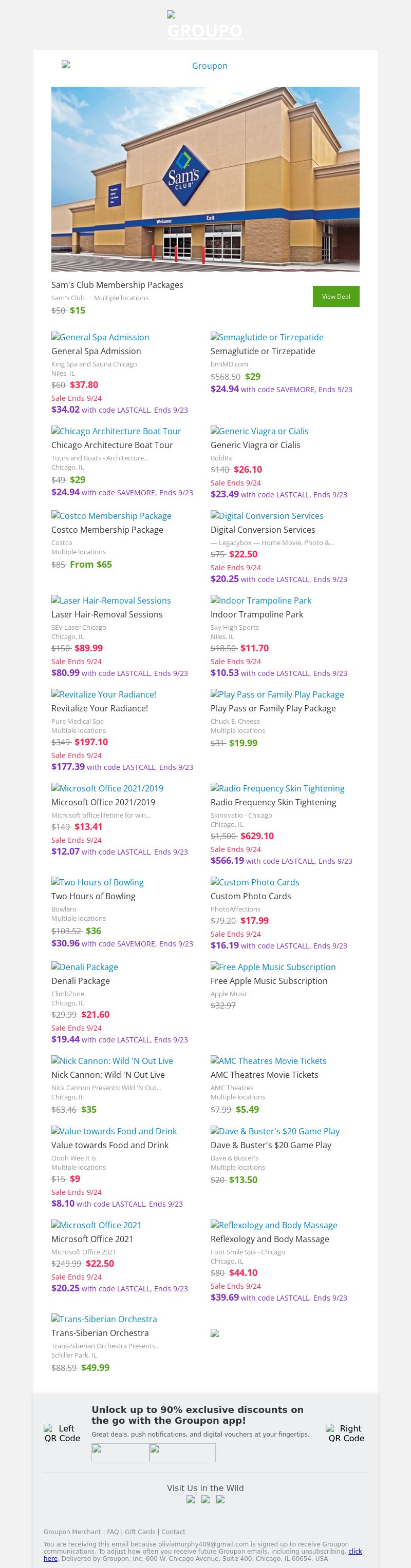Open the Free Apple Music Subscription image link
Screen dimensions: 411x1568
coord(273,966)
